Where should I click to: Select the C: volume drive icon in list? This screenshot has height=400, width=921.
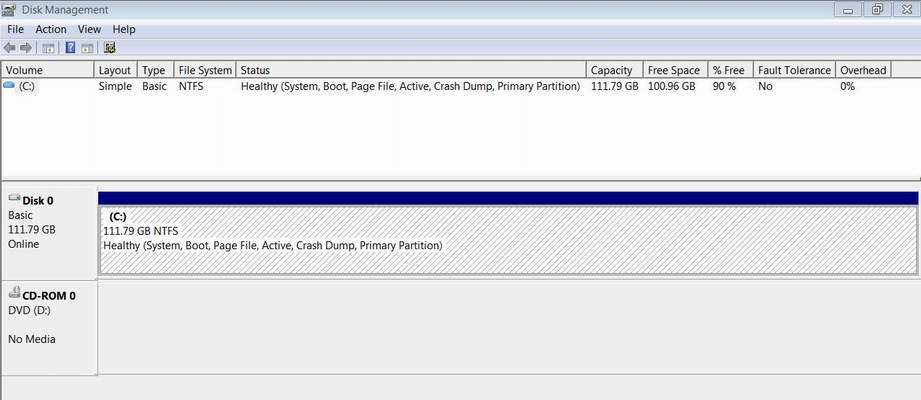pyautogui.click(x=9, y=86)
